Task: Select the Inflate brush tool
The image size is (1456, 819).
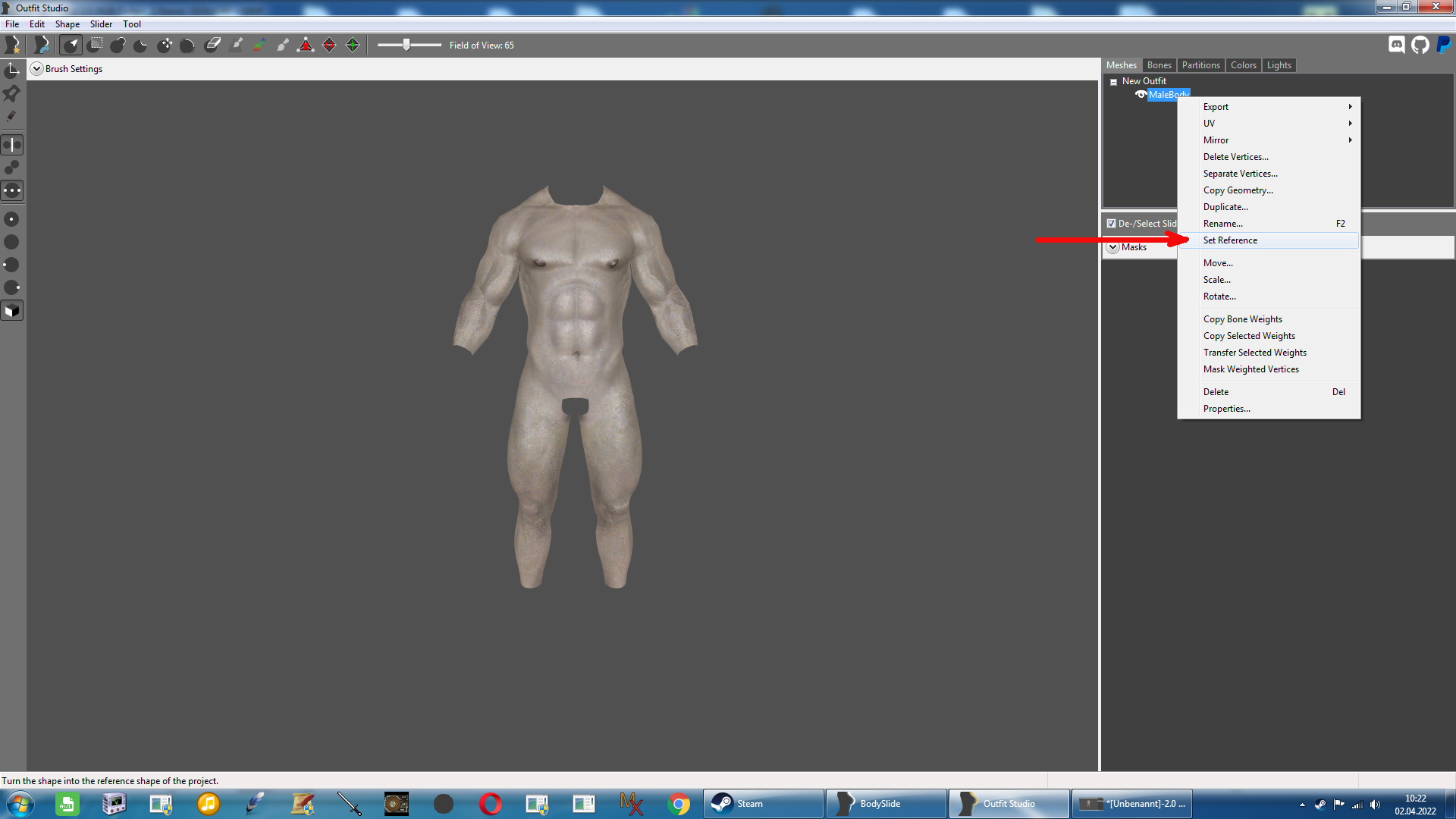Action: (x=118, y=45)
